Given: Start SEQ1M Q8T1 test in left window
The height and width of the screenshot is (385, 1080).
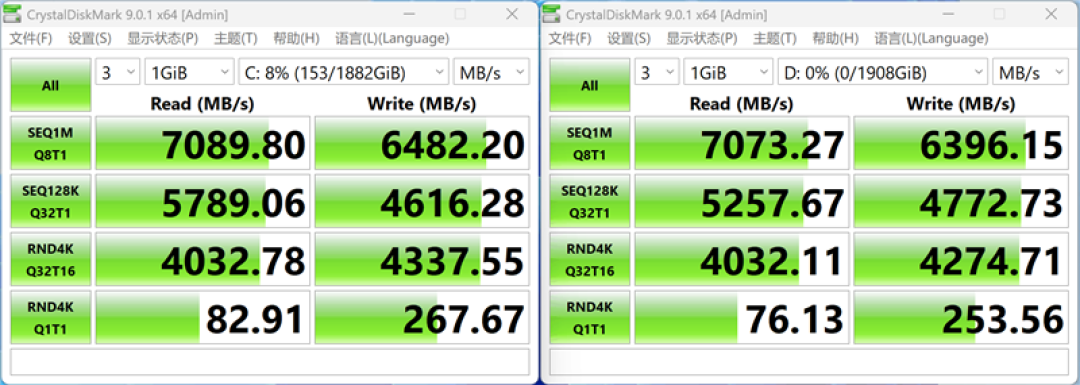Looking at the screenshot, I should point(50,143).
